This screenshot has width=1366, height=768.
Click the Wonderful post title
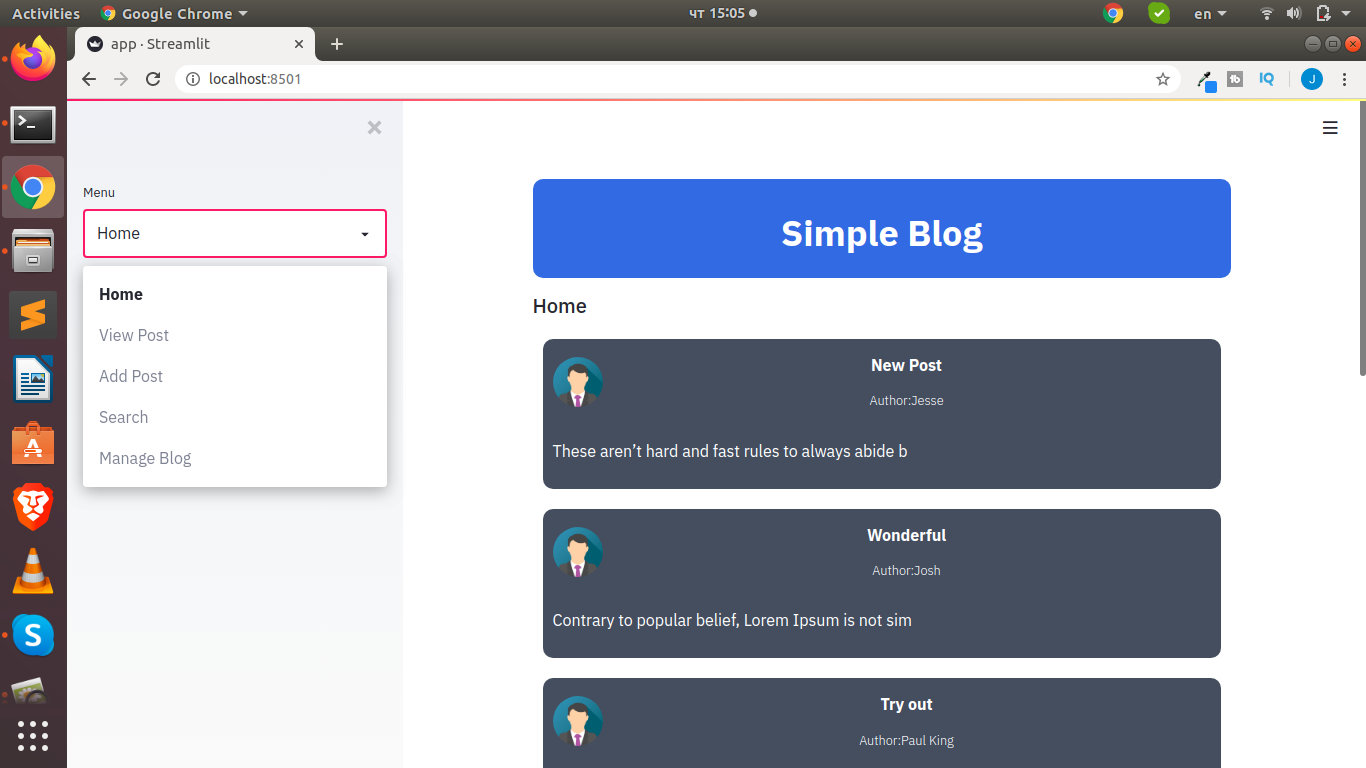[906, 535]
